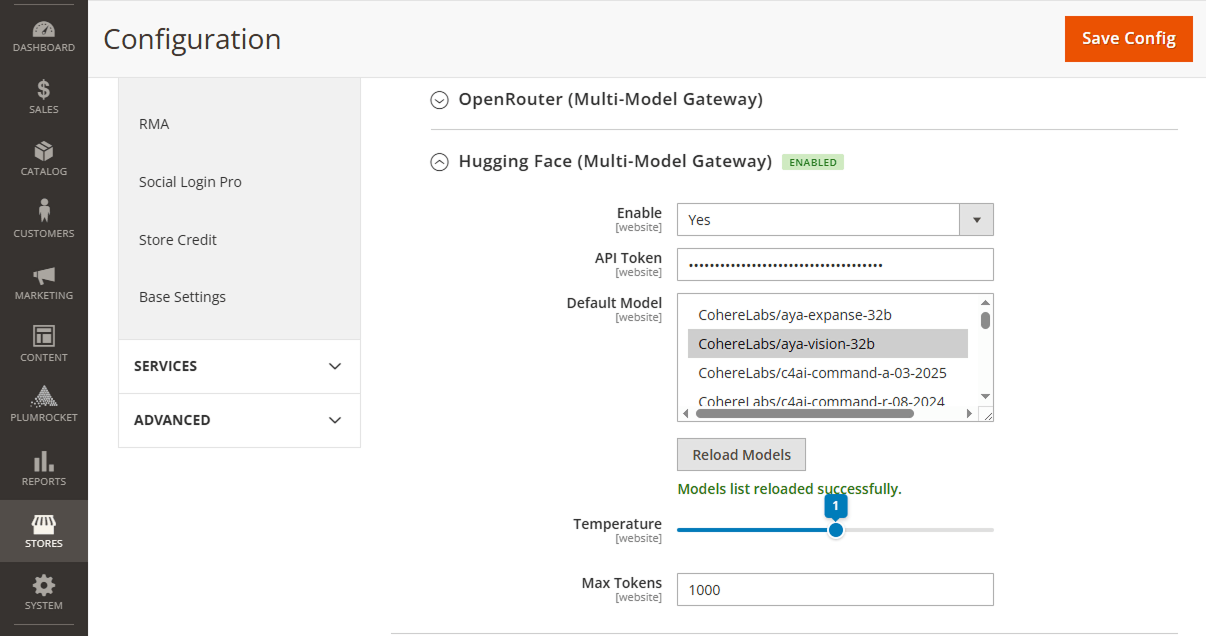The height and width of the screenshot is (636, 1206).
Task: Select CohereLabs/aya-vision-32b model
Action: coord(828,344)
